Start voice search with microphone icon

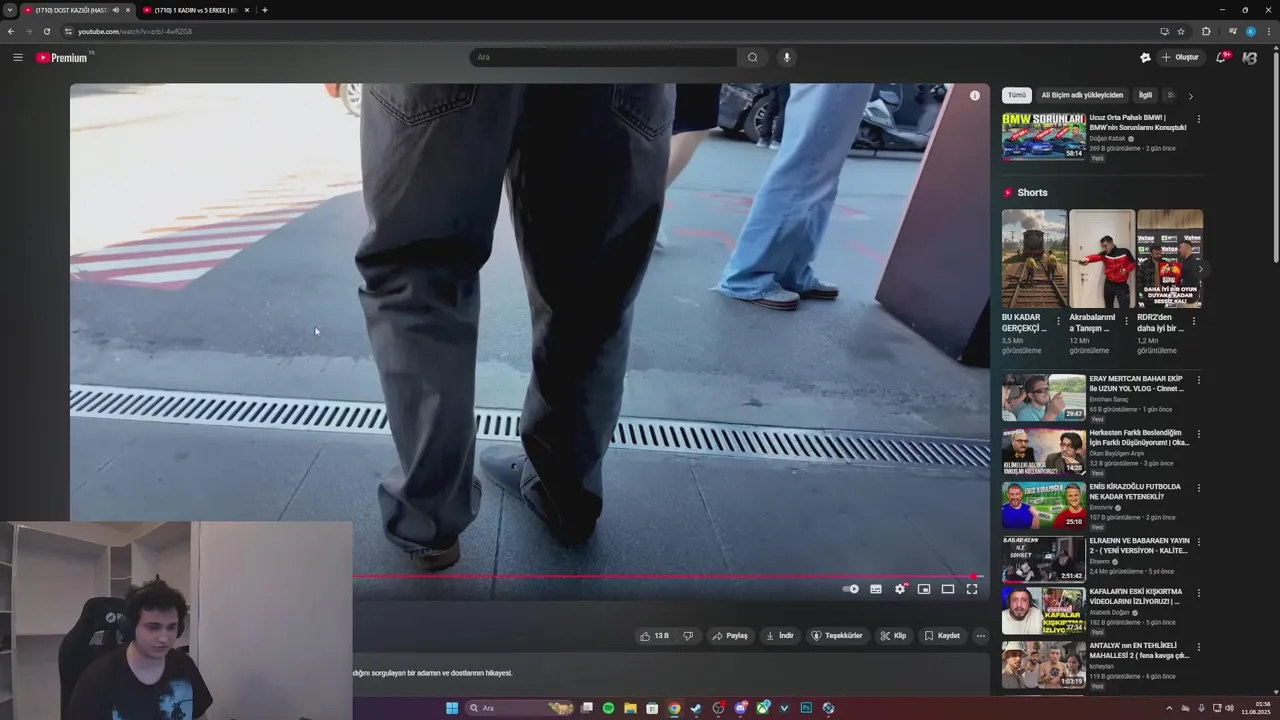pyautogui.click(x=787, y=57)
